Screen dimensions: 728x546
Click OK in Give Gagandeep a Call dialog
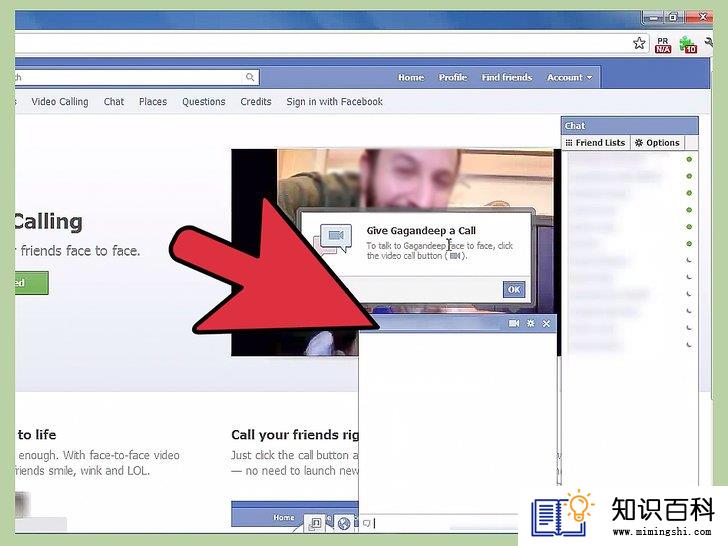[x=514, y=290]
